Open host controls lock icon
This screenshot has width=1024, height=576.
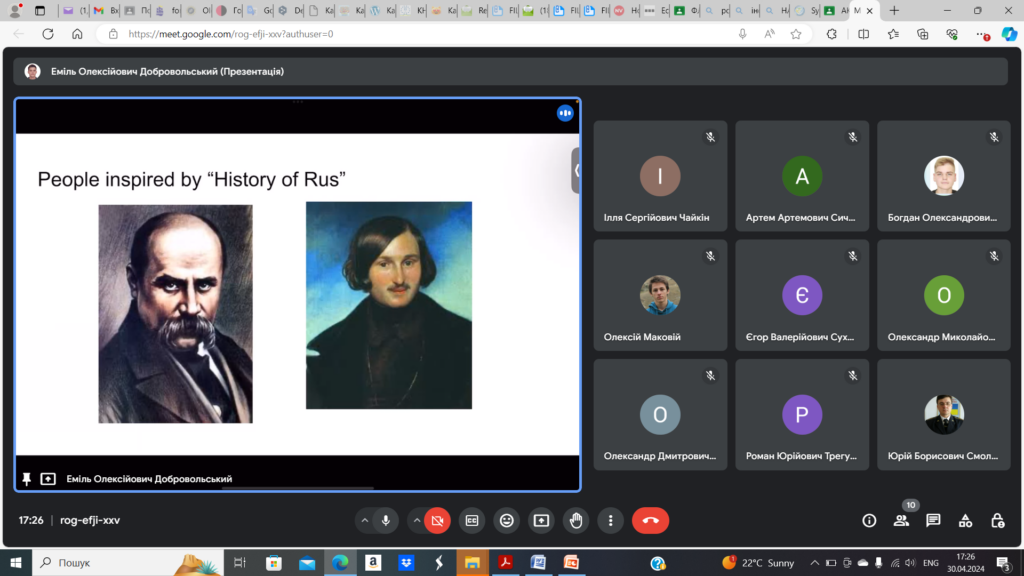997,520
